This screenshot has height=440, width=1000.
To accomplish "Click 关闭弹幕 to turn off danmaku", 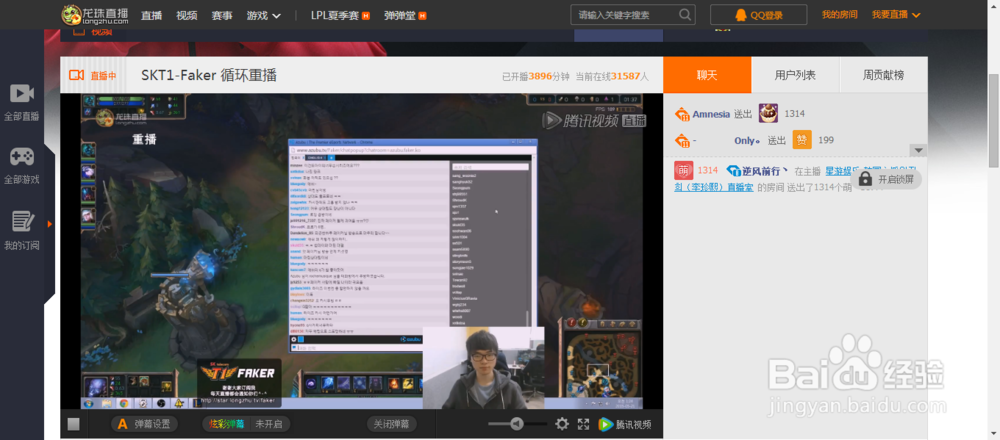I will tap(392, 424).
